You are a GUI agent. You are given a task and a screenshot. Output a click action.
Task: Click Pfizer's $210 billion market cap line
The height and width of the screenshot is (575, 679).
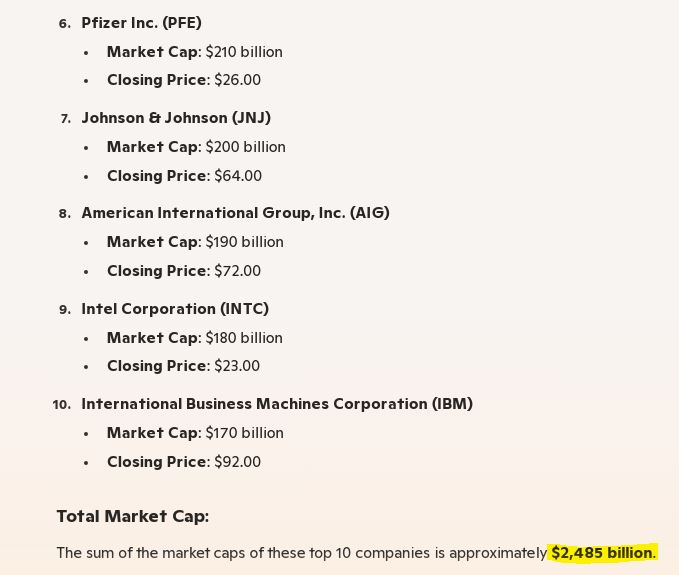pyautogui.click(x=194, y=52)
